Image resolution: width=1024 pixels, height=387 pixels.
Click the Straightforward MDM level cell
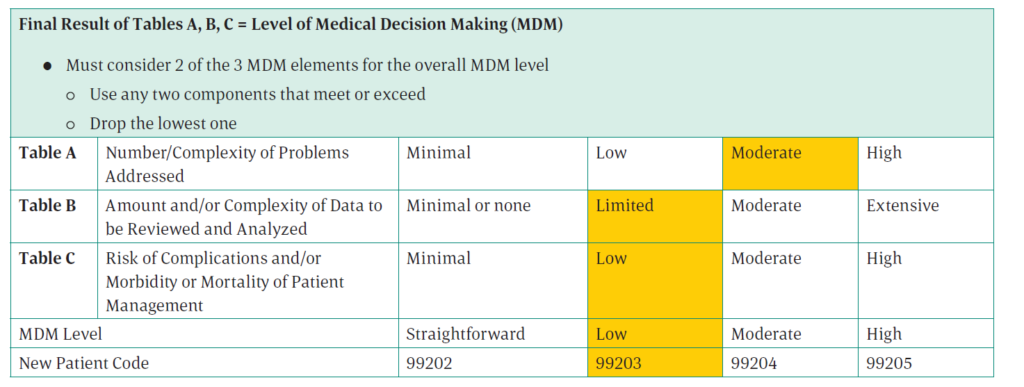pyautogui.click(x=493, y=334)
